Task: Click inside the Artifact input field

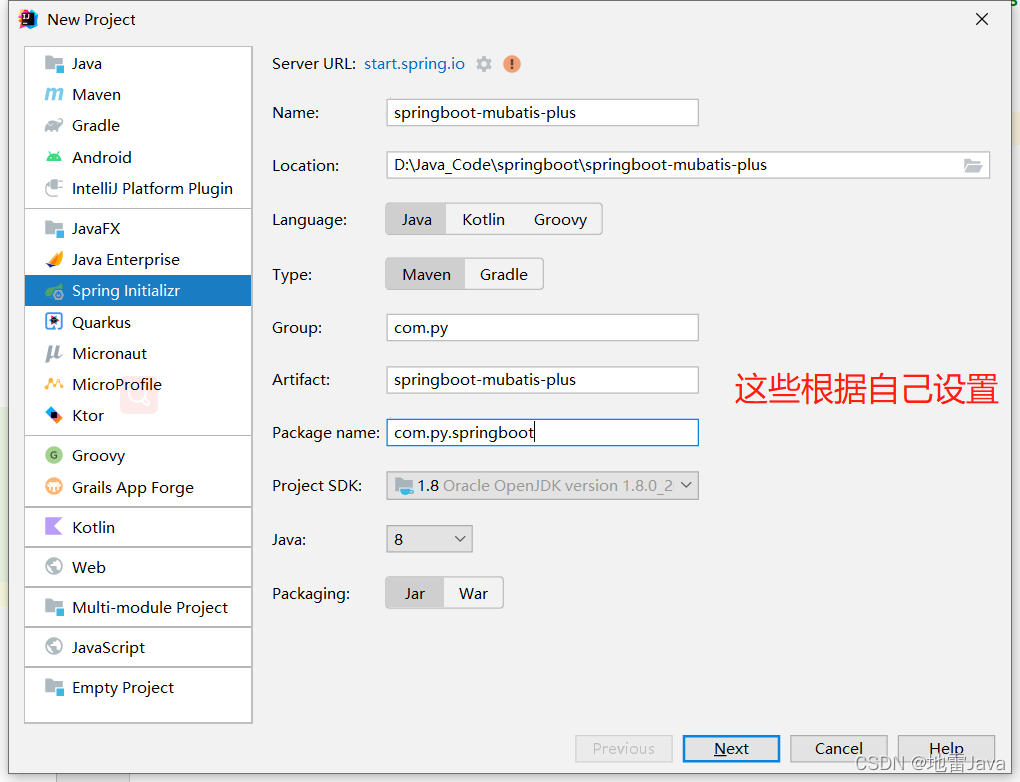Action: (541, 380)
